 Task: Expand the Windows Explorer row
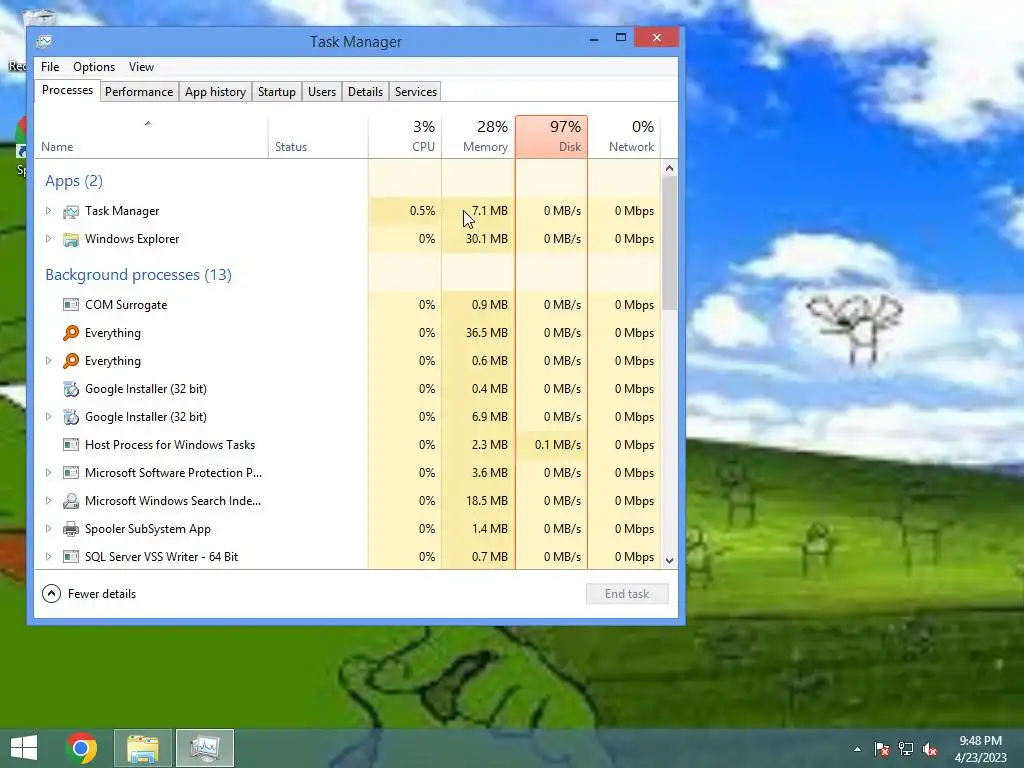48,239
